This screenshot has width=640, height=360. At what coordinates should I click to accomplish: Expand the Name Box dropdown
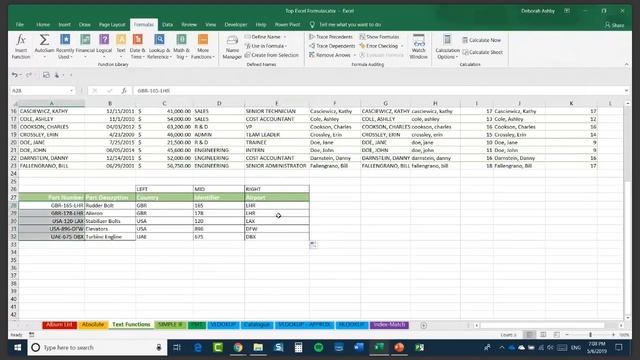coord(71,91)
